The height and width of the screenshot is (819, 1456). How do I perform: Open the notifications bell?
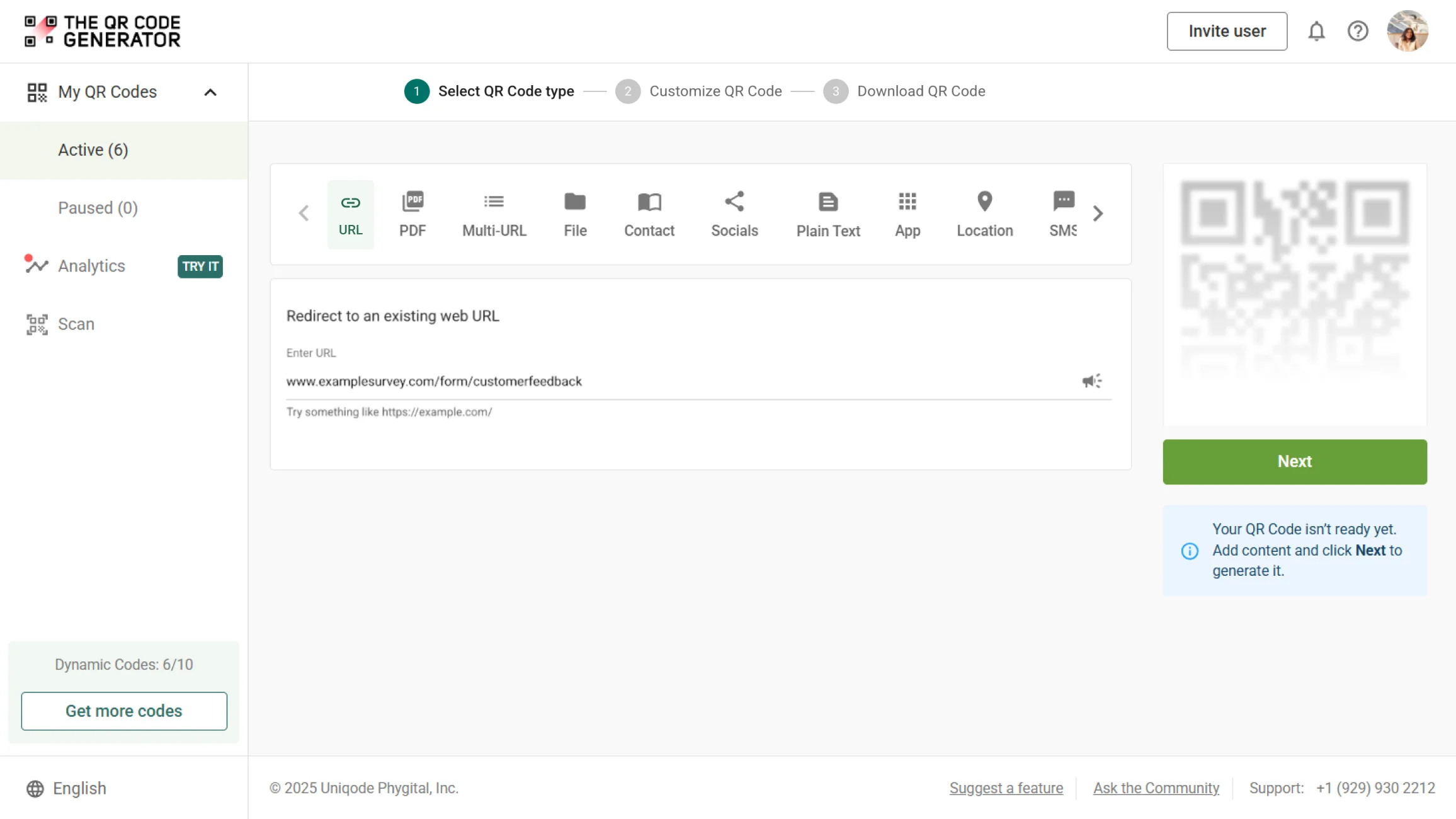pyautogui.click(x=1316, y=31)
